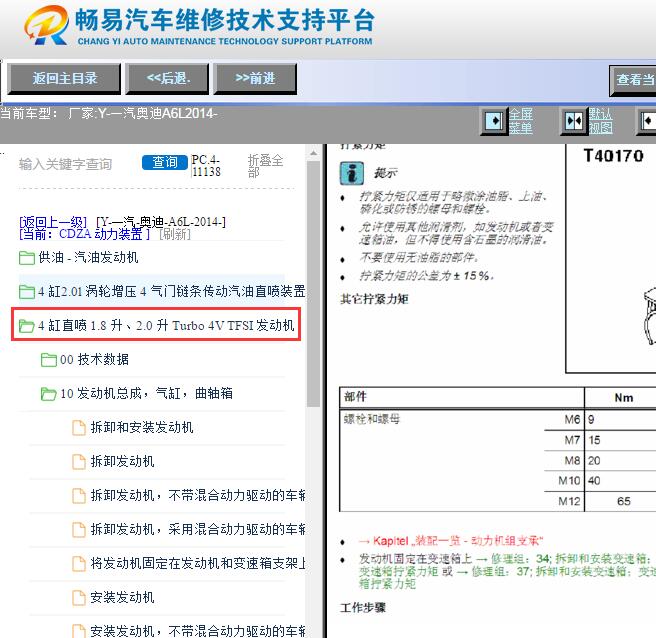Image resolution: width=656 pixels, height=638 pixels.
Task: Click document icon of 拆卸发动机
Action: 79,461
